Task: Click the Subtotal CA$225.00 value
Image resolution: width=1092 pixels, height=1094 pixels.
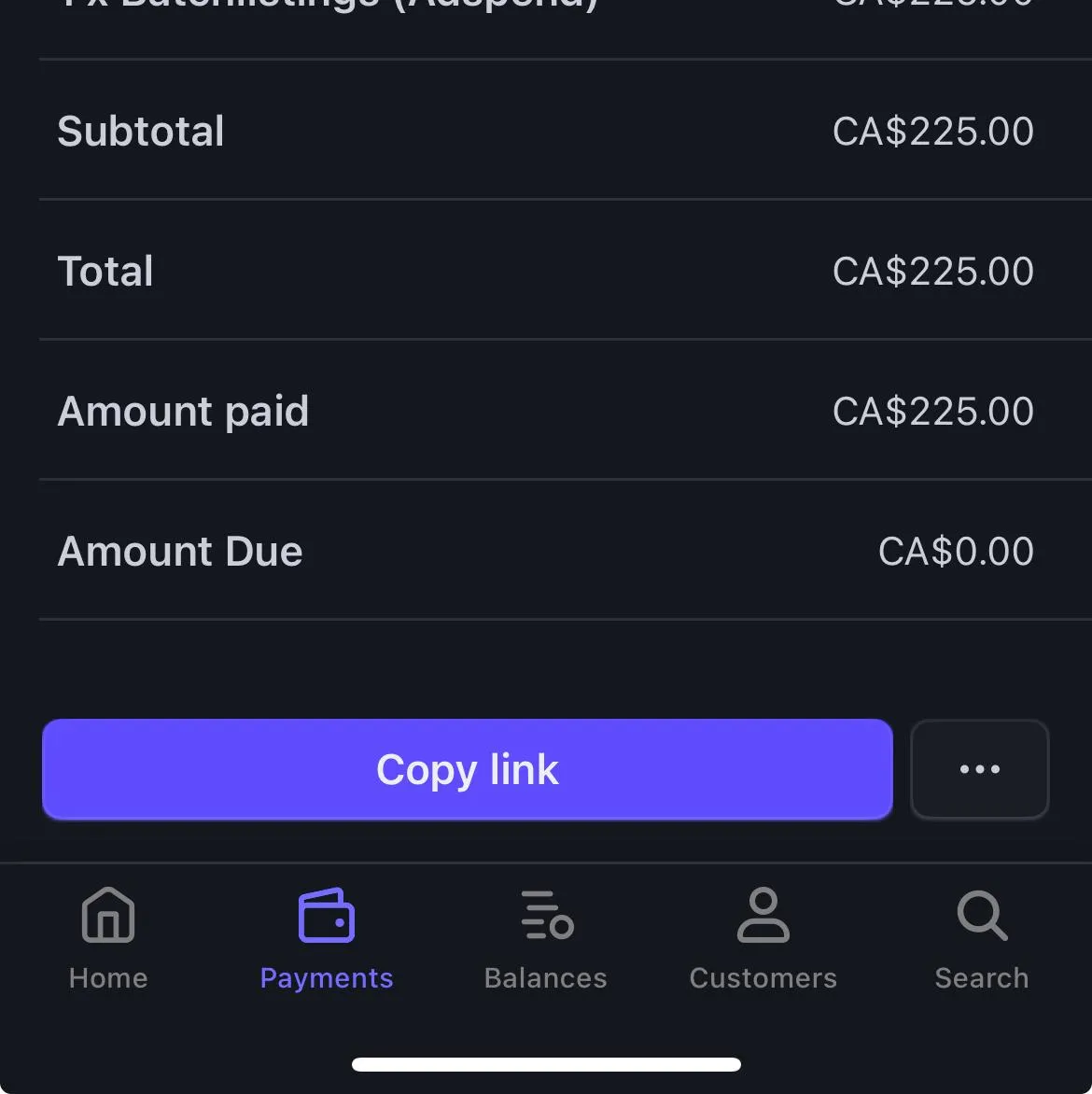Action: 932,131
